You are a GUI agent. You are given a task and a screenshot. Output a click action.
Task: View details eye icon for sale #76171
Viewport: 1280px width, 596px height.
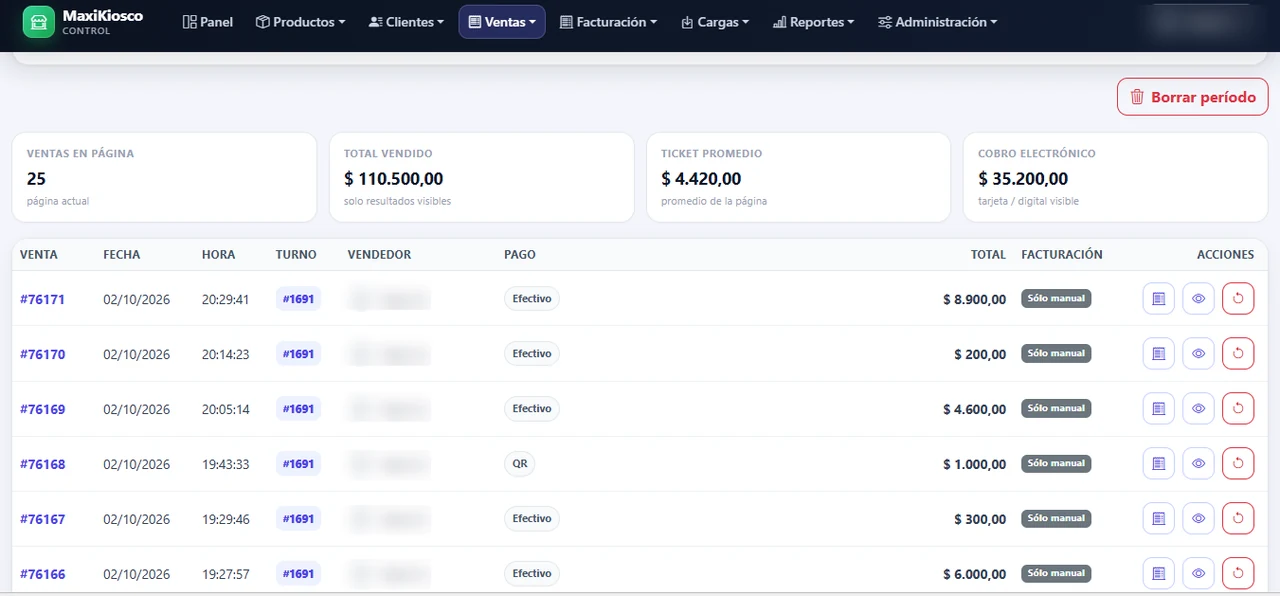tap(1198, 298)
